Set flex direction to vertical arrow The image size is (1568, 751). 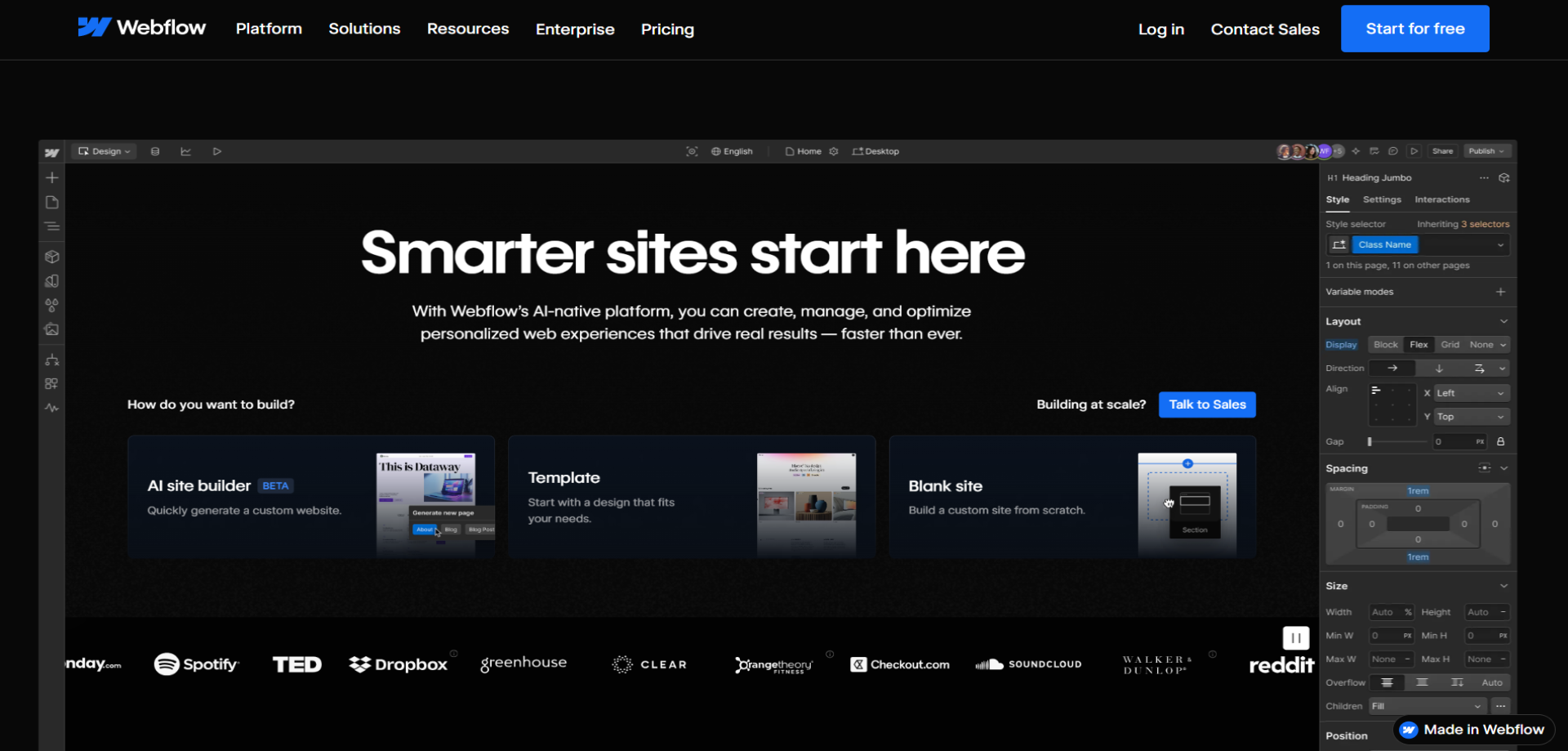(x=1439, y=369)
